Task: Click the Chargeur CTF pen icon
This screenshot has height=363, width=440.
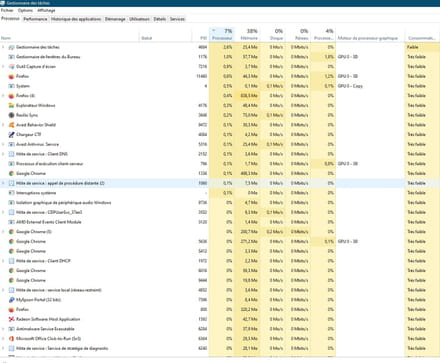Action: pyautogui.click(x=11, y=135)
